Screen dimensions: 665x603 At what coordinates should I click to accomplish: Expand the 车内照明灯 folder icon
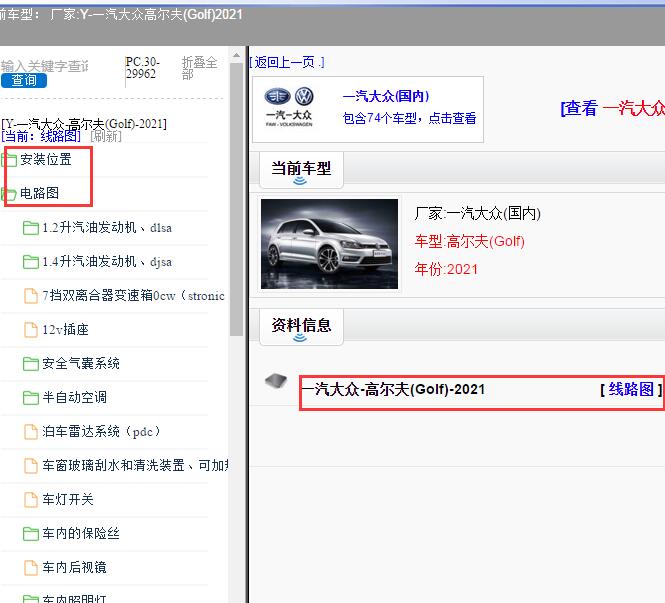31,599
